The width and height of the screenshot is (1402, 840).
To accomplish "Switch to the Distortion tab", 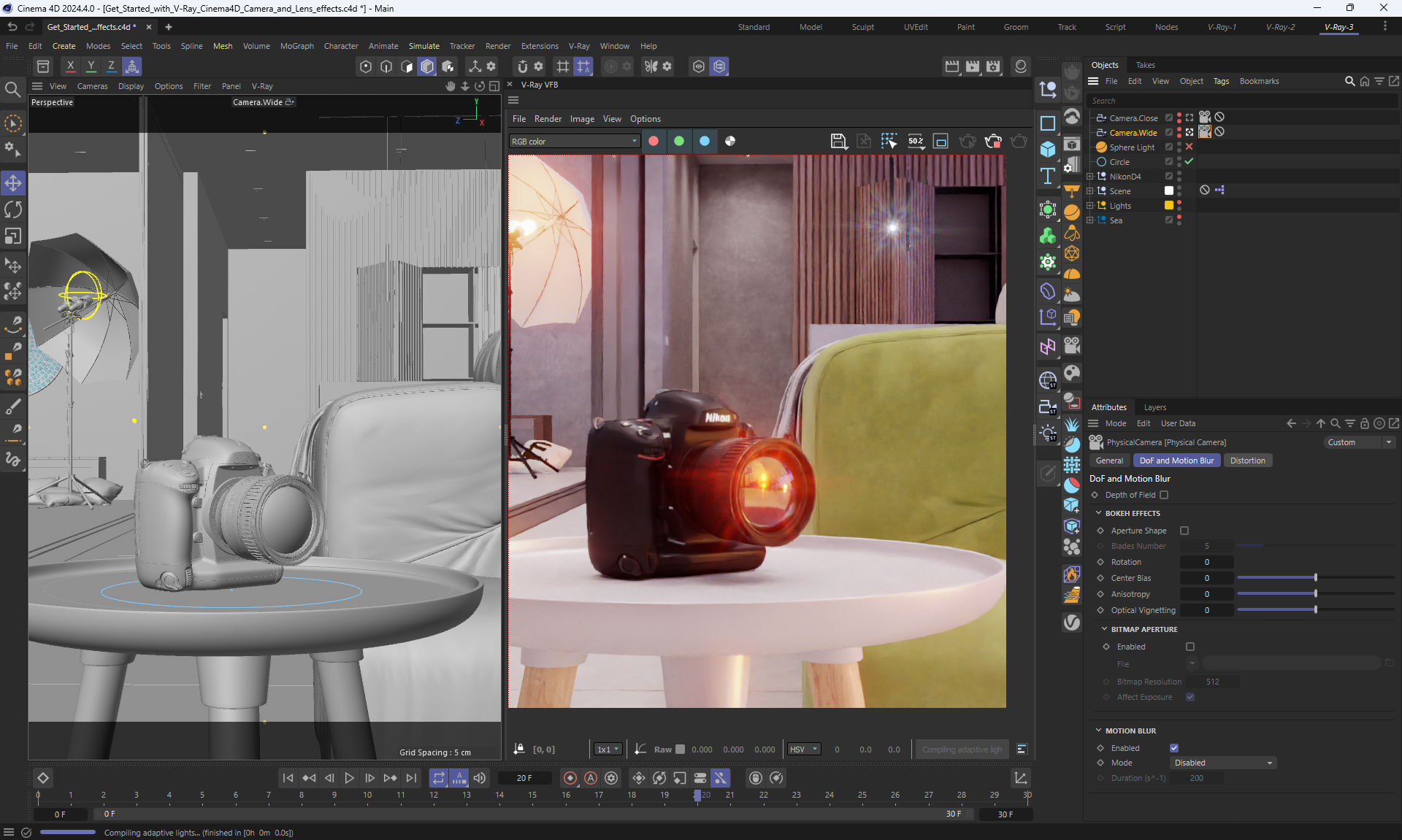I will pos(1247,461).
